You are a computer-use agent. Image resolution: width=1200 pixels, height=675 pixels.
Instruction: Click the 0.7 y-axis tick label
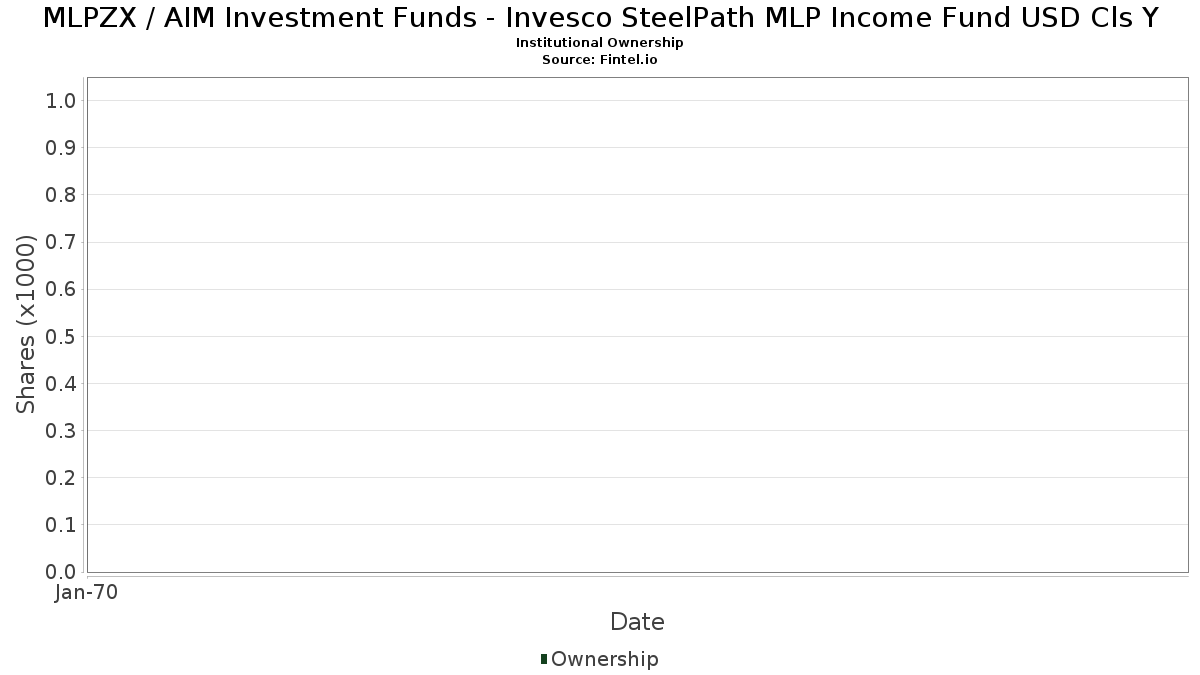tap(61, 242)
